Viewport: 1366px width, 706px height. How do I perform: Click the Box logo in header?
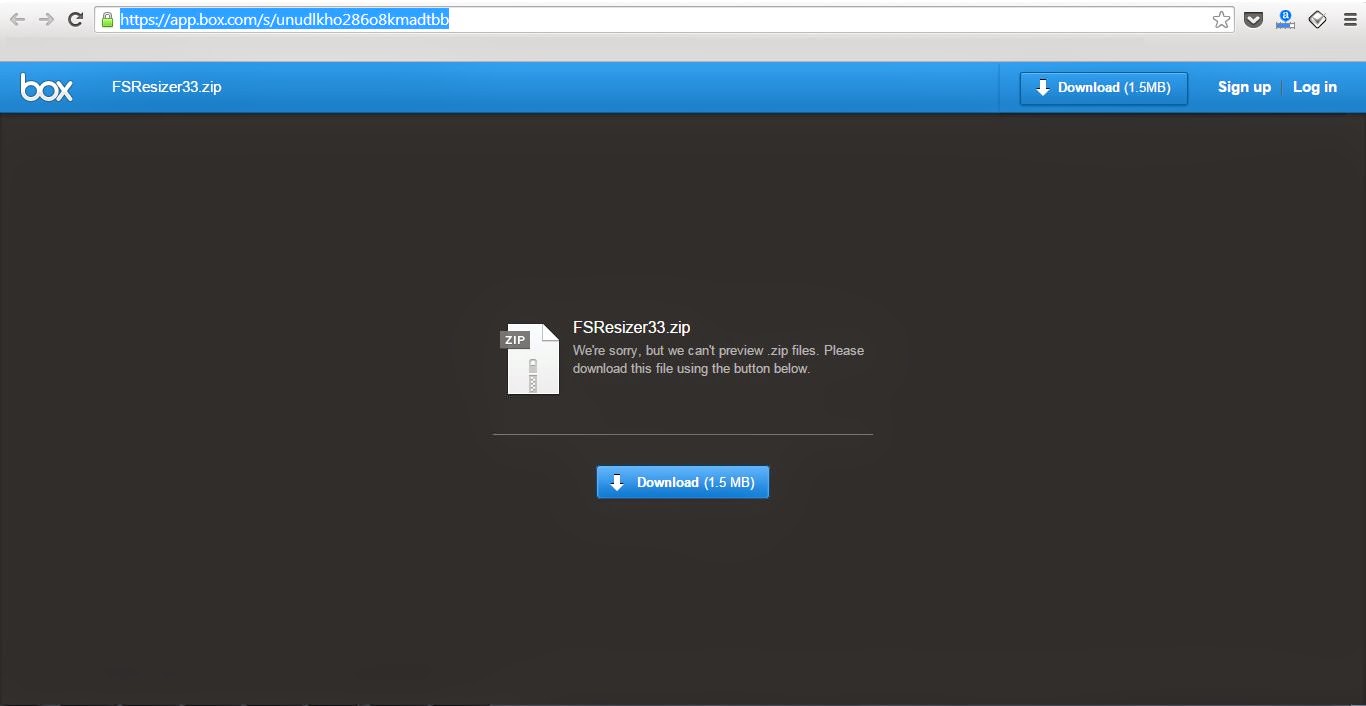click(x=46, y=88)
